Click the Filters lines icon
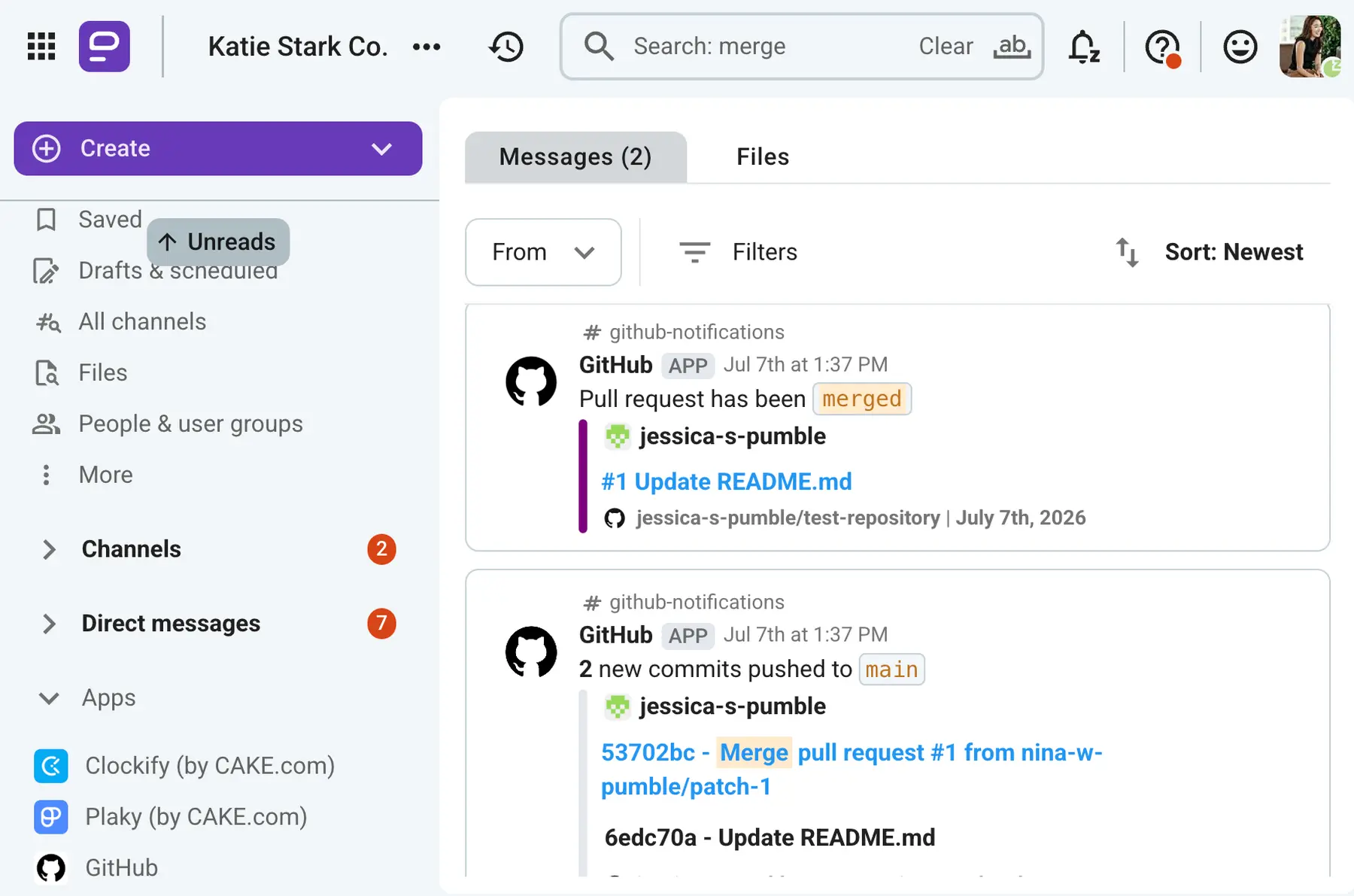 [694, 252]
